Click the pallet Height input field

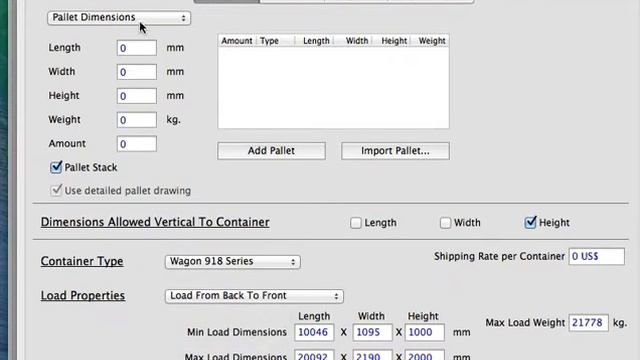click(136, 96)
